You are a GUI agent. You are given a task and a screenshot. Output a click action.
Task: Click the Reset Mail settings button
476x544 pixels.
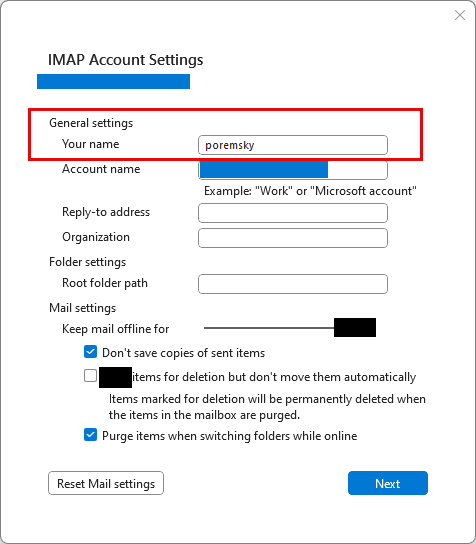click(106, 483)
